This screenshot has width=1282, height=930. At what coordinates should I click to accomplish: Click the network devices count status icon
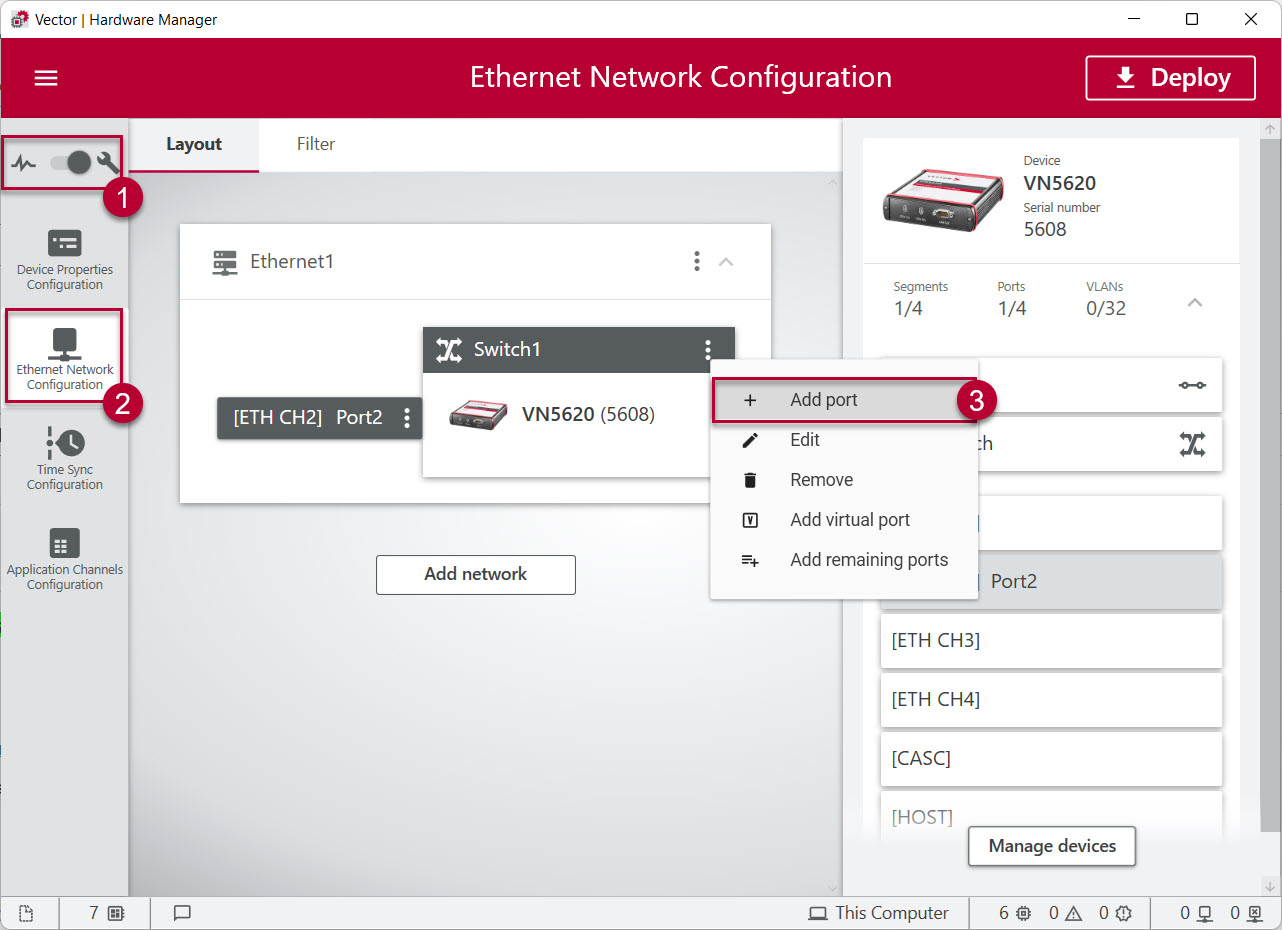point(1196,913)
